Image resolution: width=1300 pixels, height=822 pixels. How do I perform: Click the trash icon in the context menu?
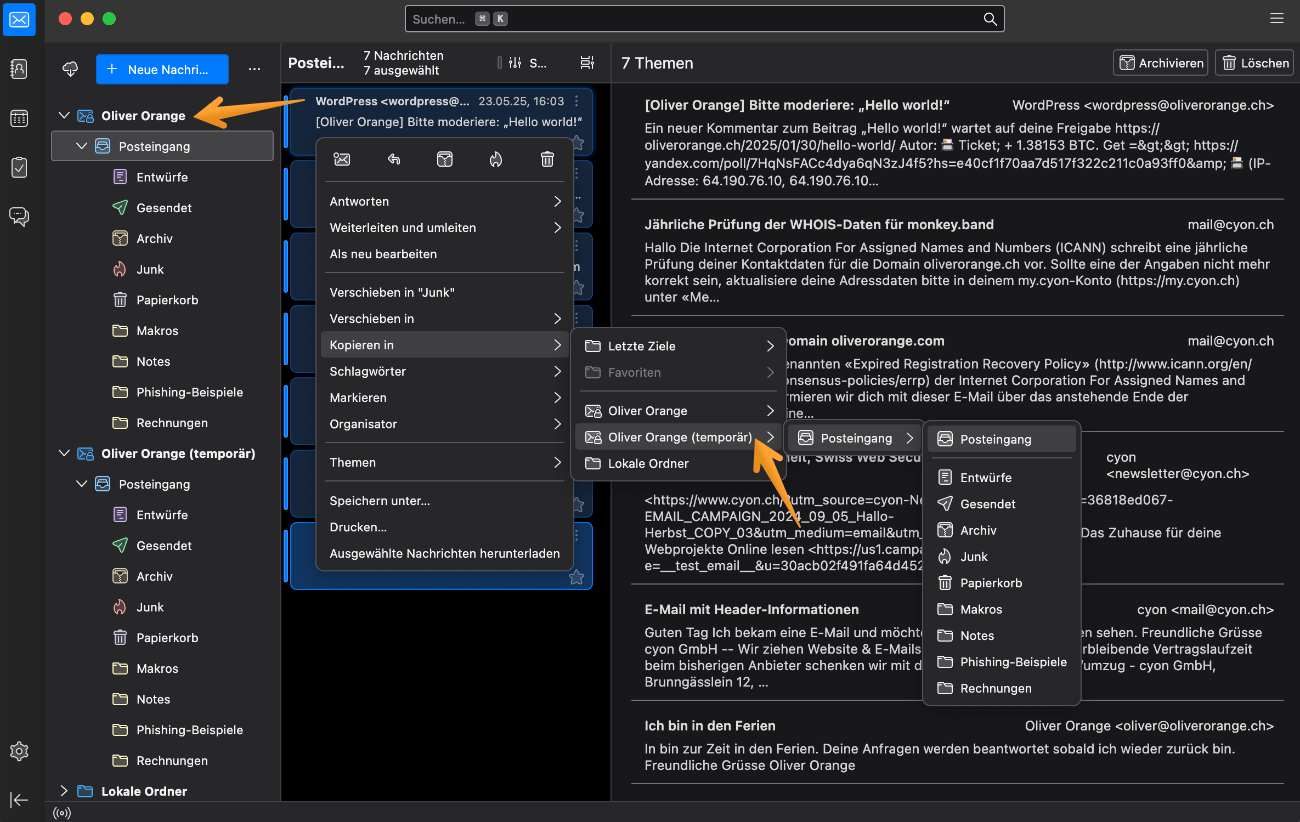[547, 159]
